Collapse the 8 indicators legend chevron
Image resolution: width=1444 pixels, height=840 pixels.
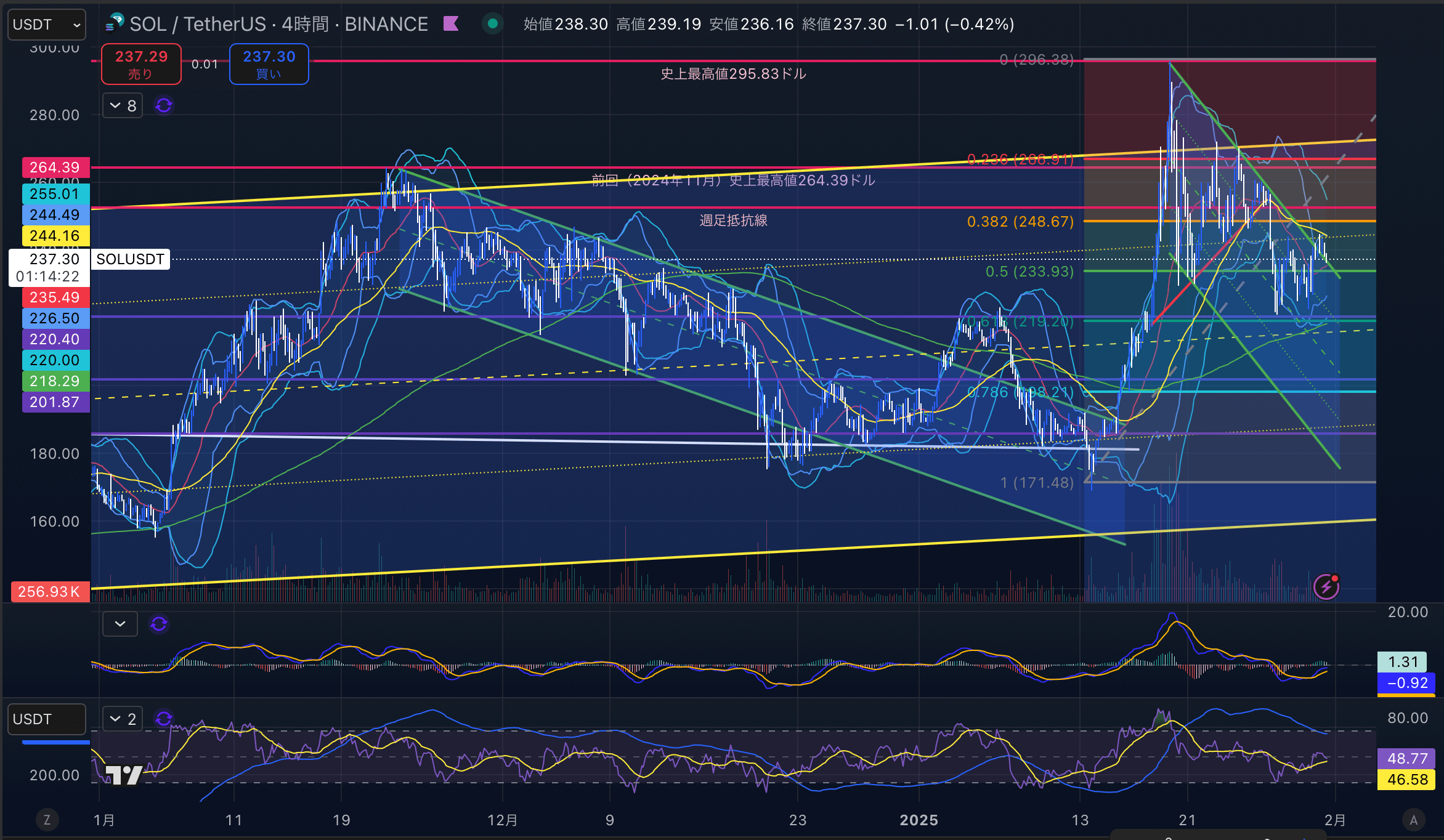[x=122, y=105]
